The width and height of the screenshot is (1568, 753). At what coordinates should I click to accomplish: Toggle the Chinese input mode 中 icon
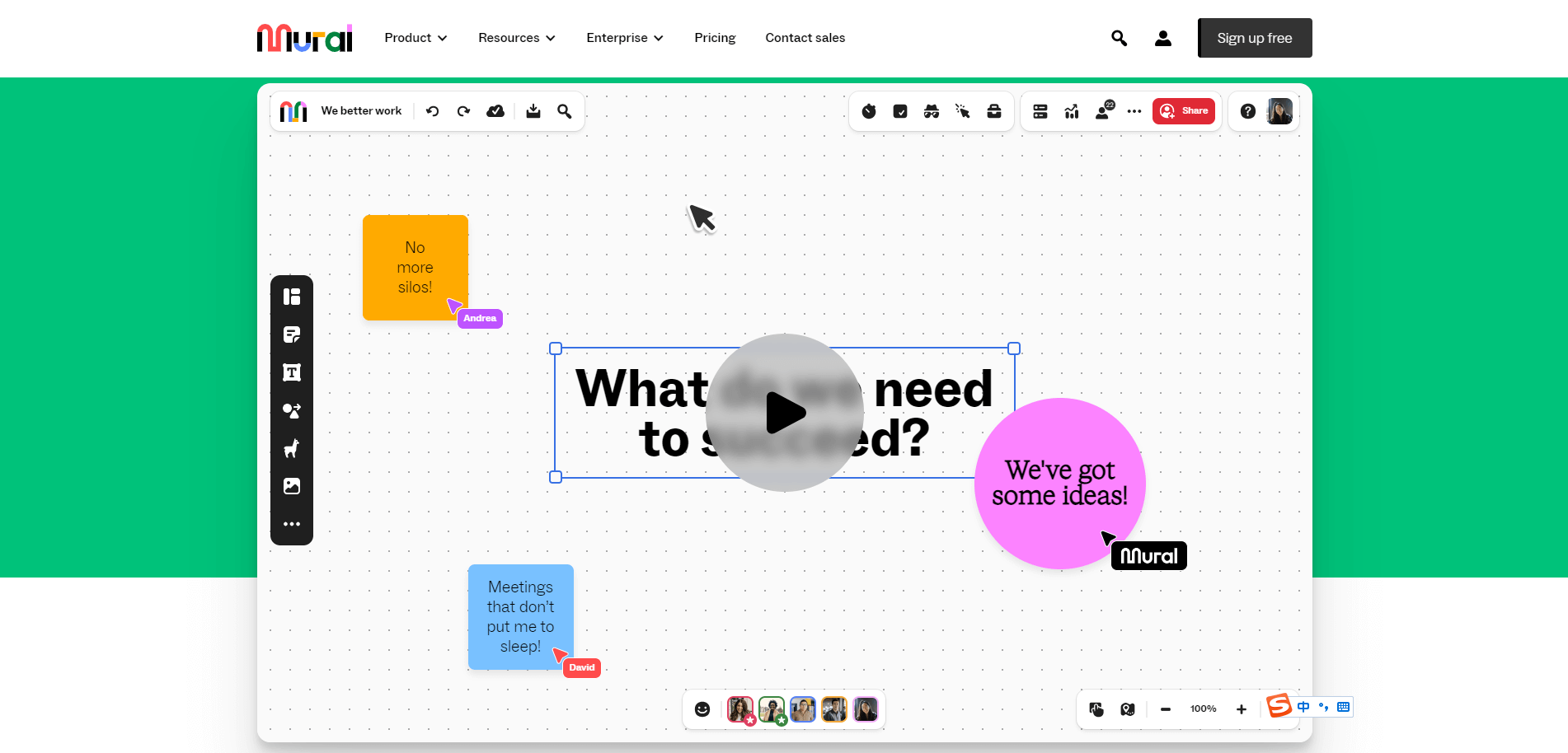click(1303, 707)
